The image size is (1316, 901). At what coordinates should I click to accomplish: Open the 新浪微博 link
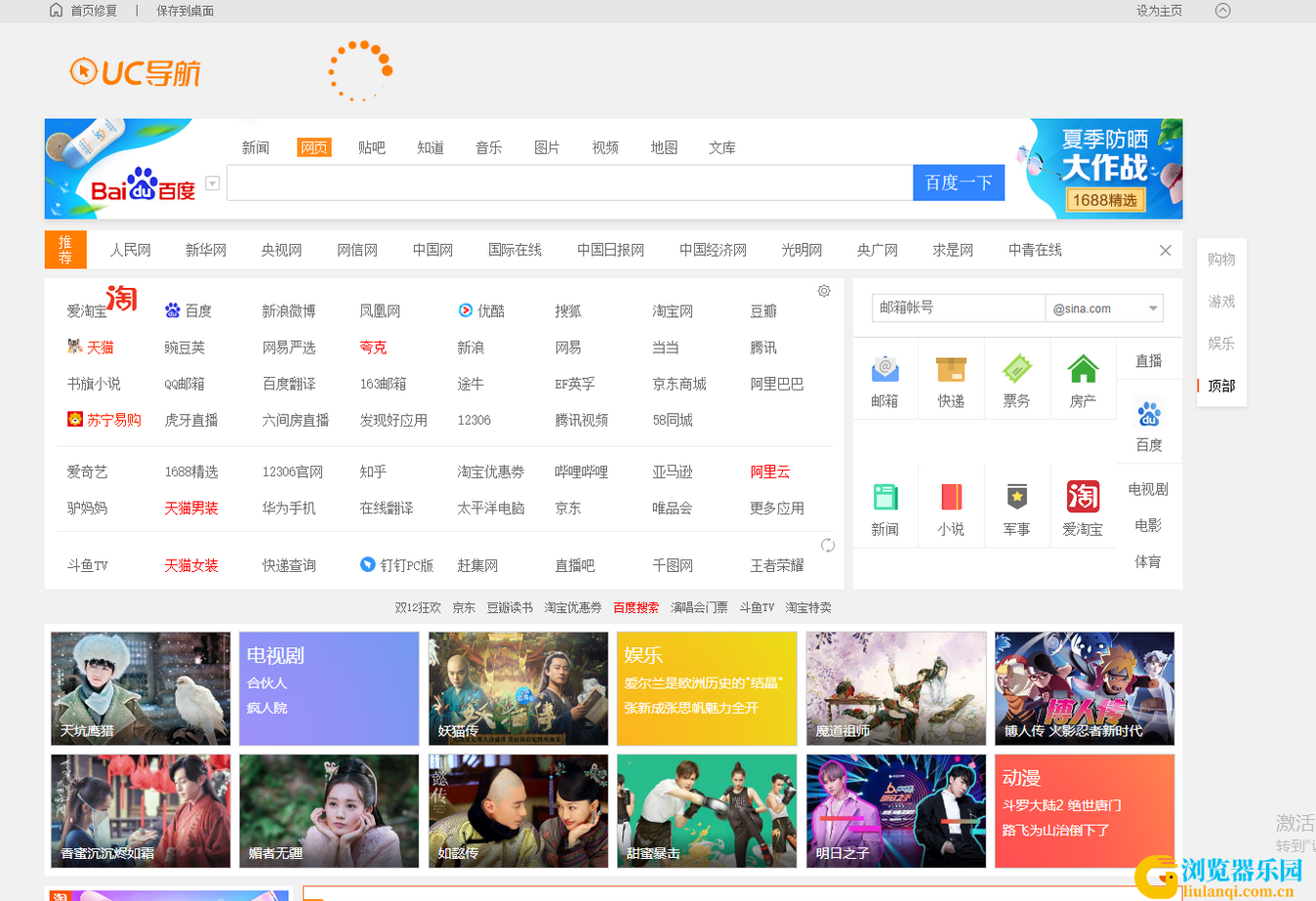pyautogui.click(x=289, y=310)
